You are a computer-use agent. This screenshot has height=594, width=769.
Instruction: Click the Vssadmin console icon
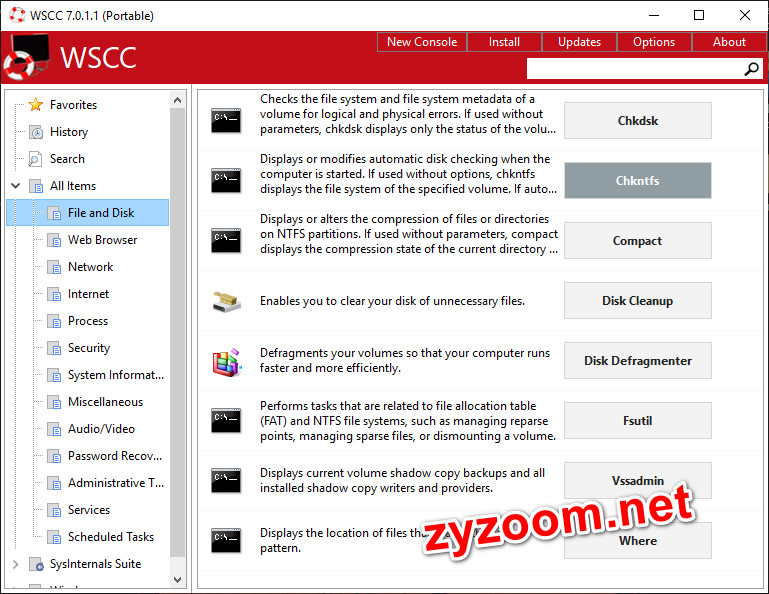[x=226, y=480]
